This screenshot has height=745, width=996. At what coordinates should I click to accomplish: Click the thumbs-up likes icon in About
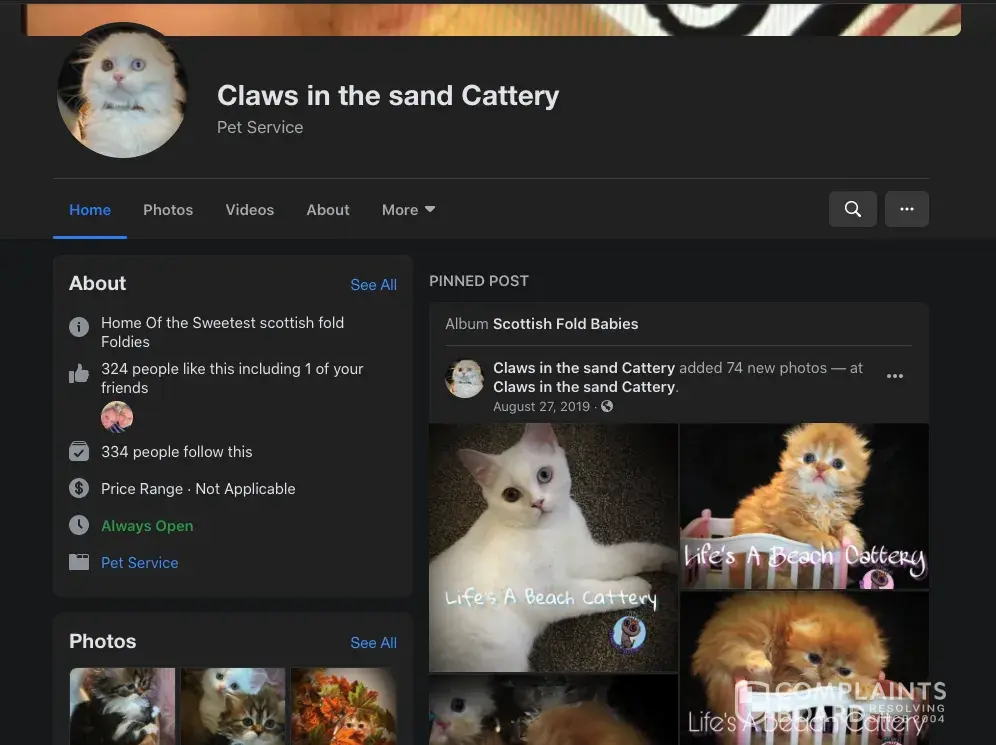[79, 374]
